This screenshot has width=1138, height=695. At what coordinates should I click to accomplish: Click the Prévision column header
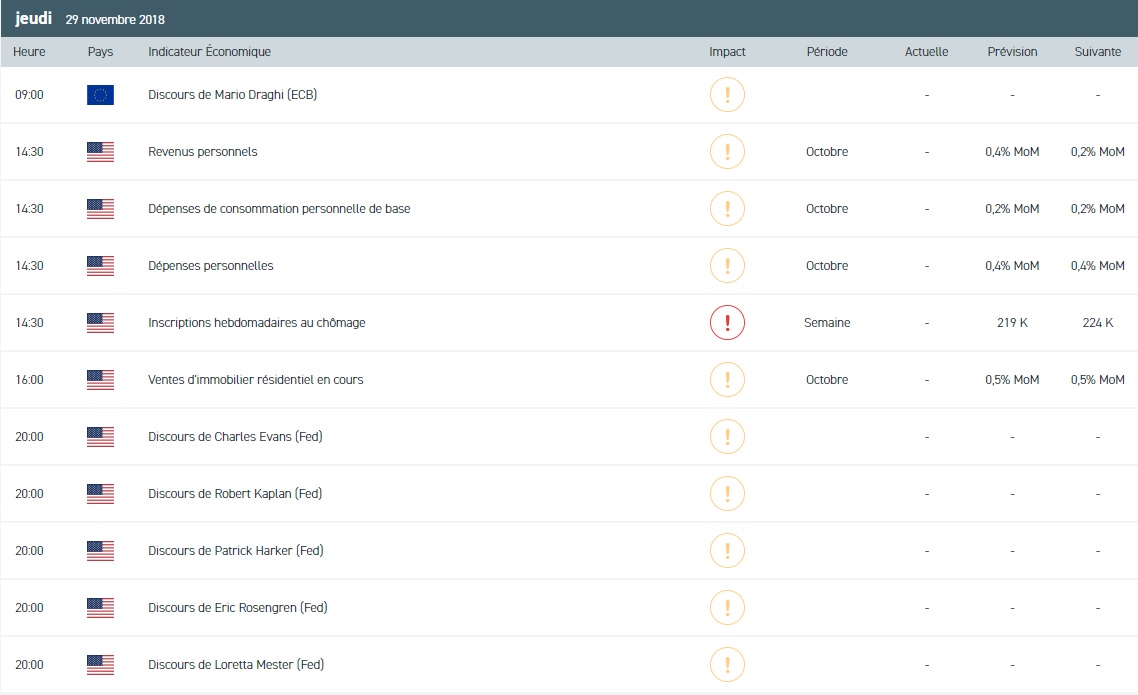click(x=1012, y=52)
